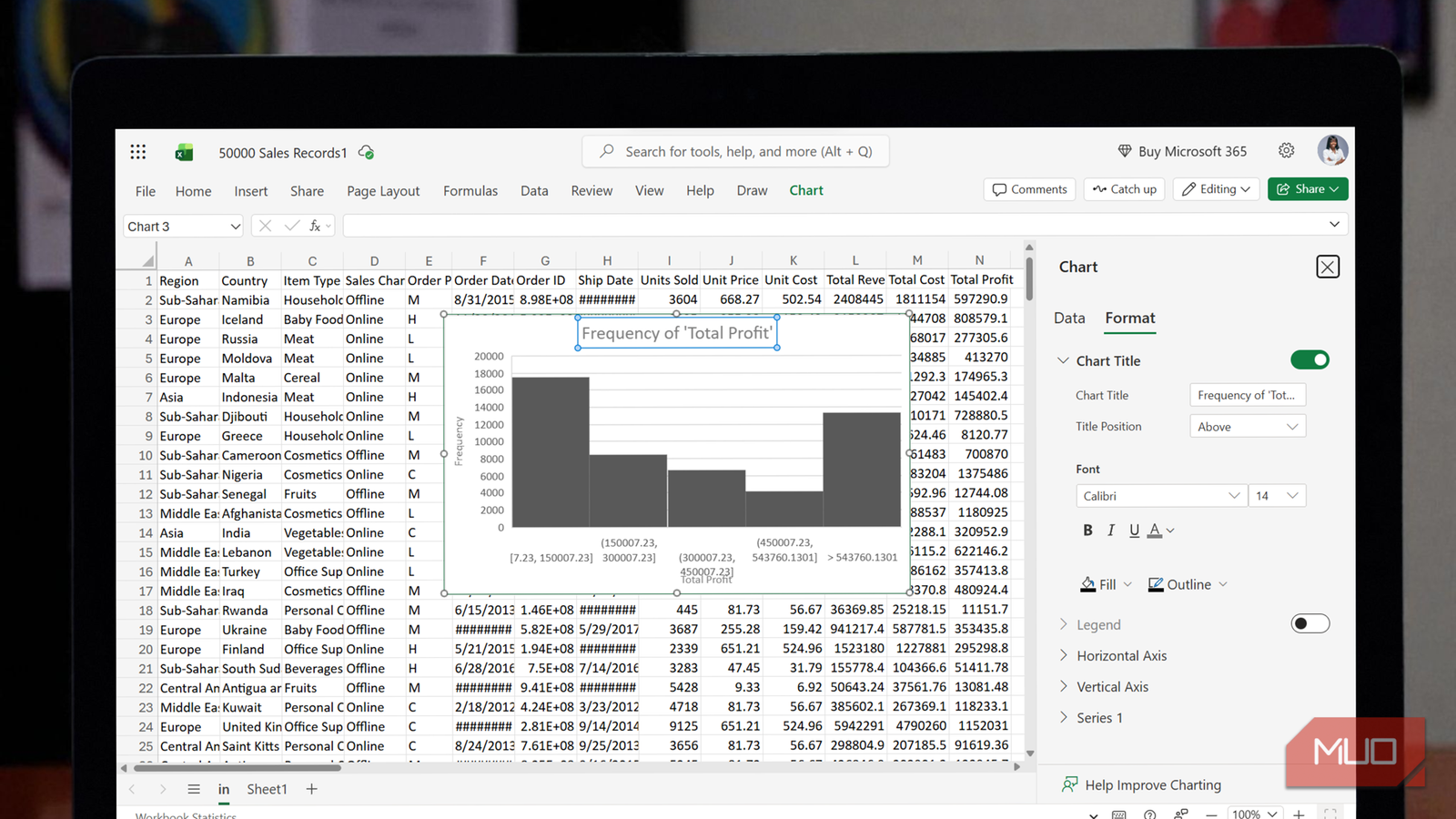Click the Insert Function (fx) icon
This screenshot has height=819, width=1456.
(313, 225)
